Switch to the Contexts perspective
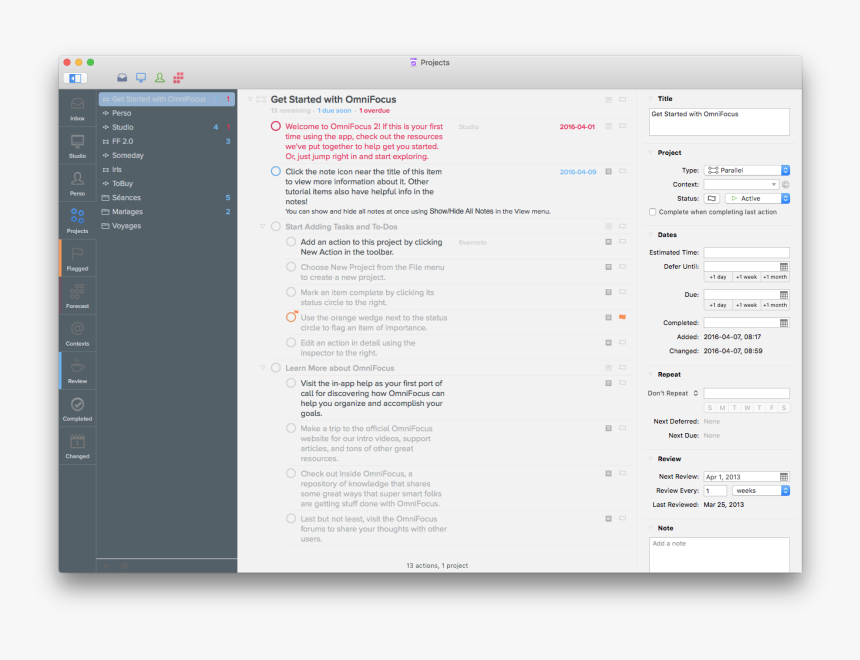The width and height of the screenshot is (860, 660). (77, 333)
